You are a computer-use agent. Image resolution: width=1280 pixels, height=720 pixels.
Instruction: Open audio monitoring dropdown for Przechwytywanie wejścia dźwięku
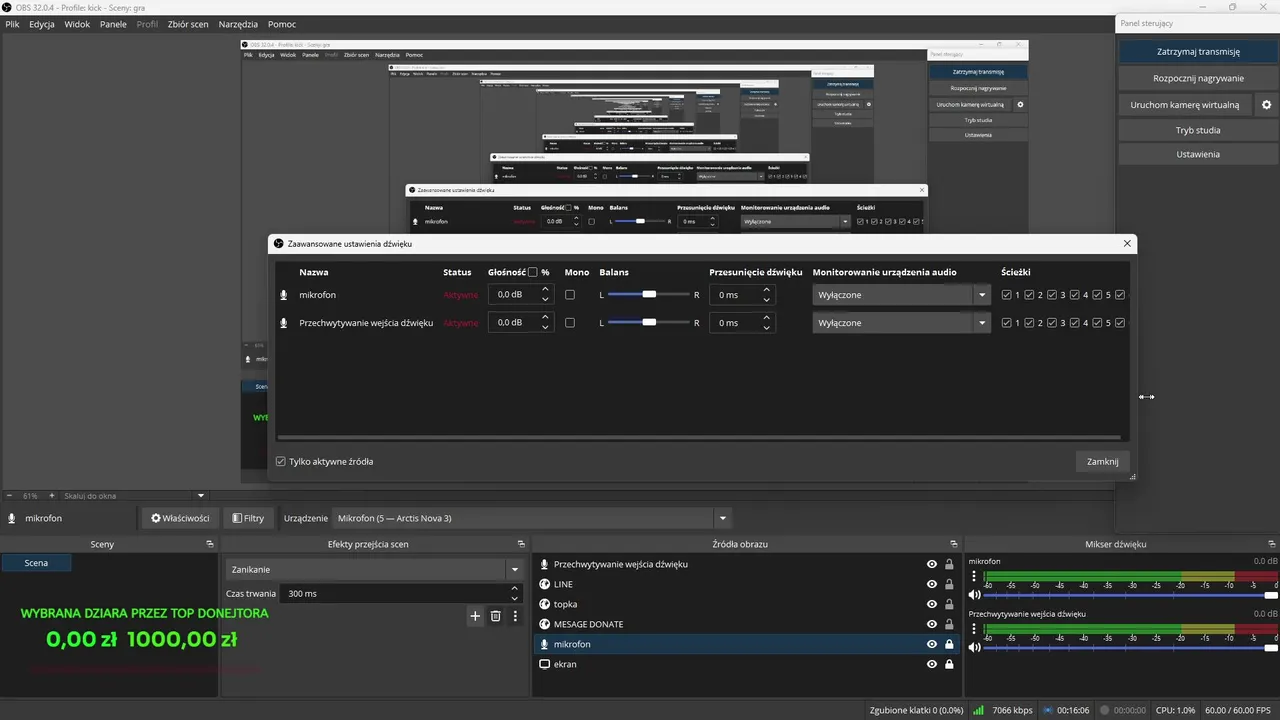[x=901, y=323]
